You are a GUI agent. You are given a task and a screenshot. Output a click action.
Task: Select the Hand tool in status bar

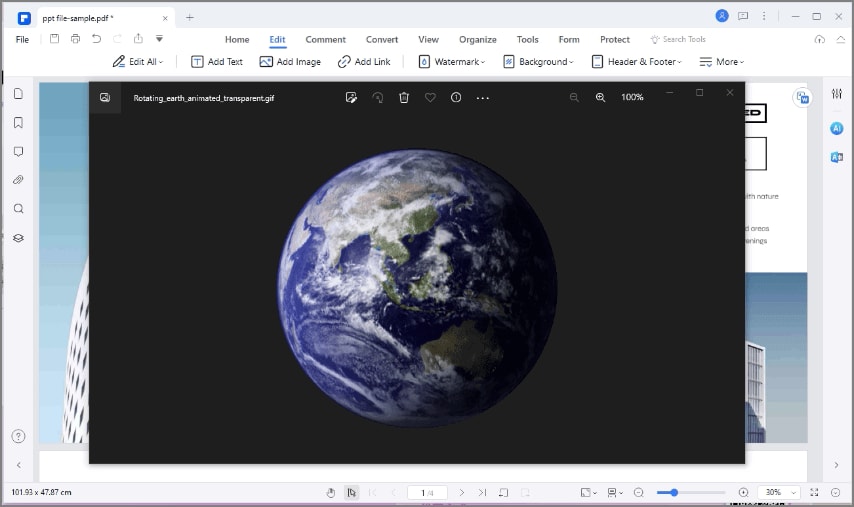331,492
